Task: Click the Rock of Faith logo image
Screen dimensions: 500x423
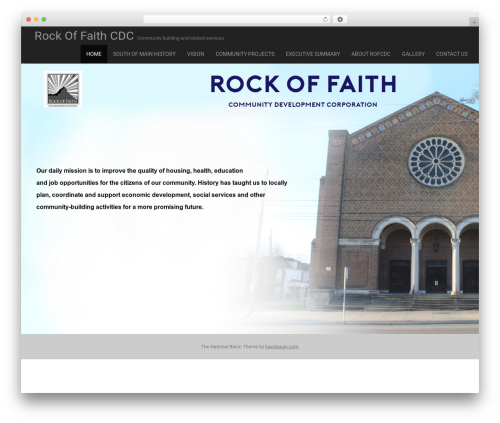Action: pos(63,89)
